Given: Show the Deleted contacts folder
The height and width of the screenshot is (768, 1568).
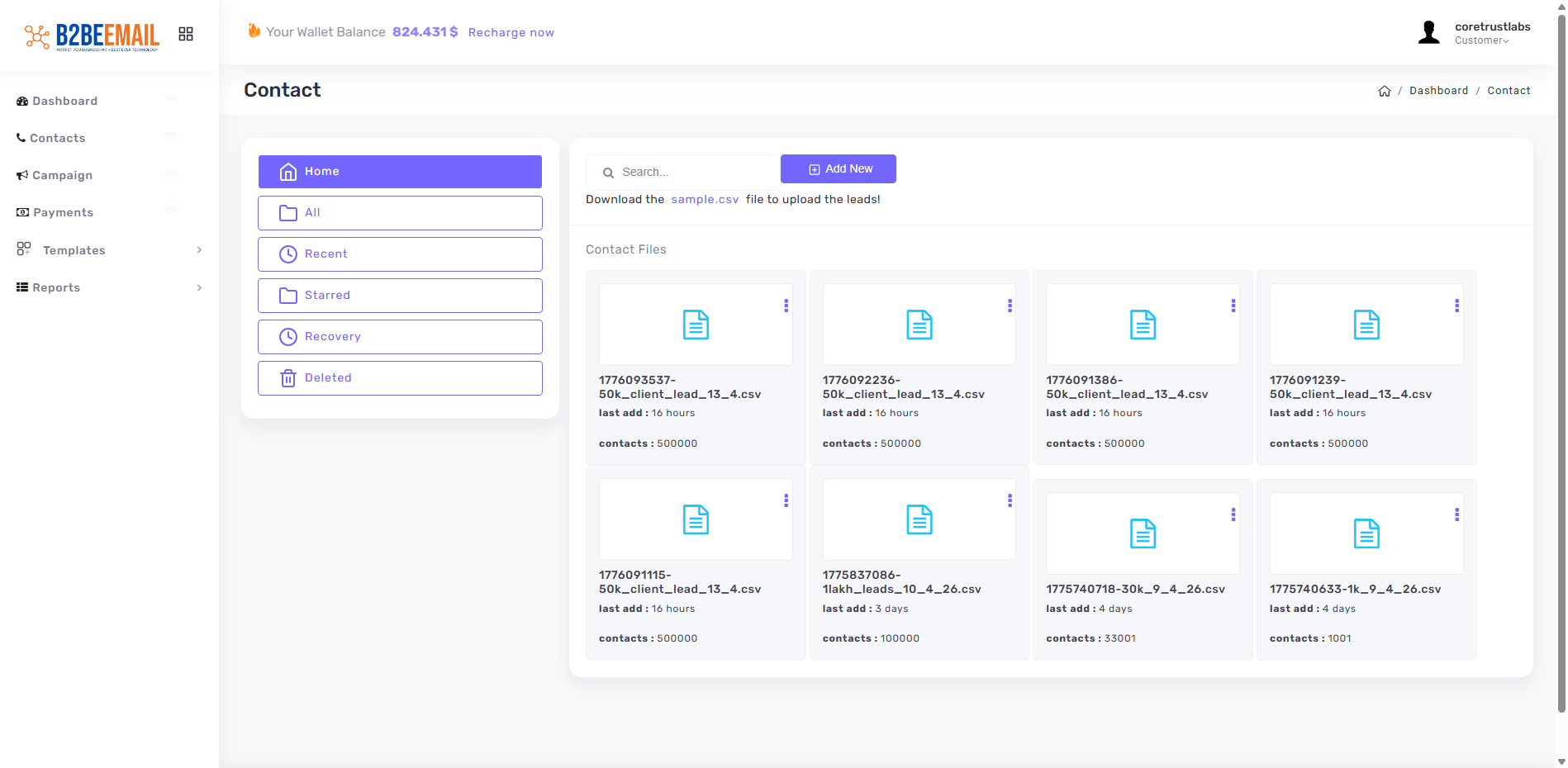Looking at the screenshot, I should coord(400,378).
